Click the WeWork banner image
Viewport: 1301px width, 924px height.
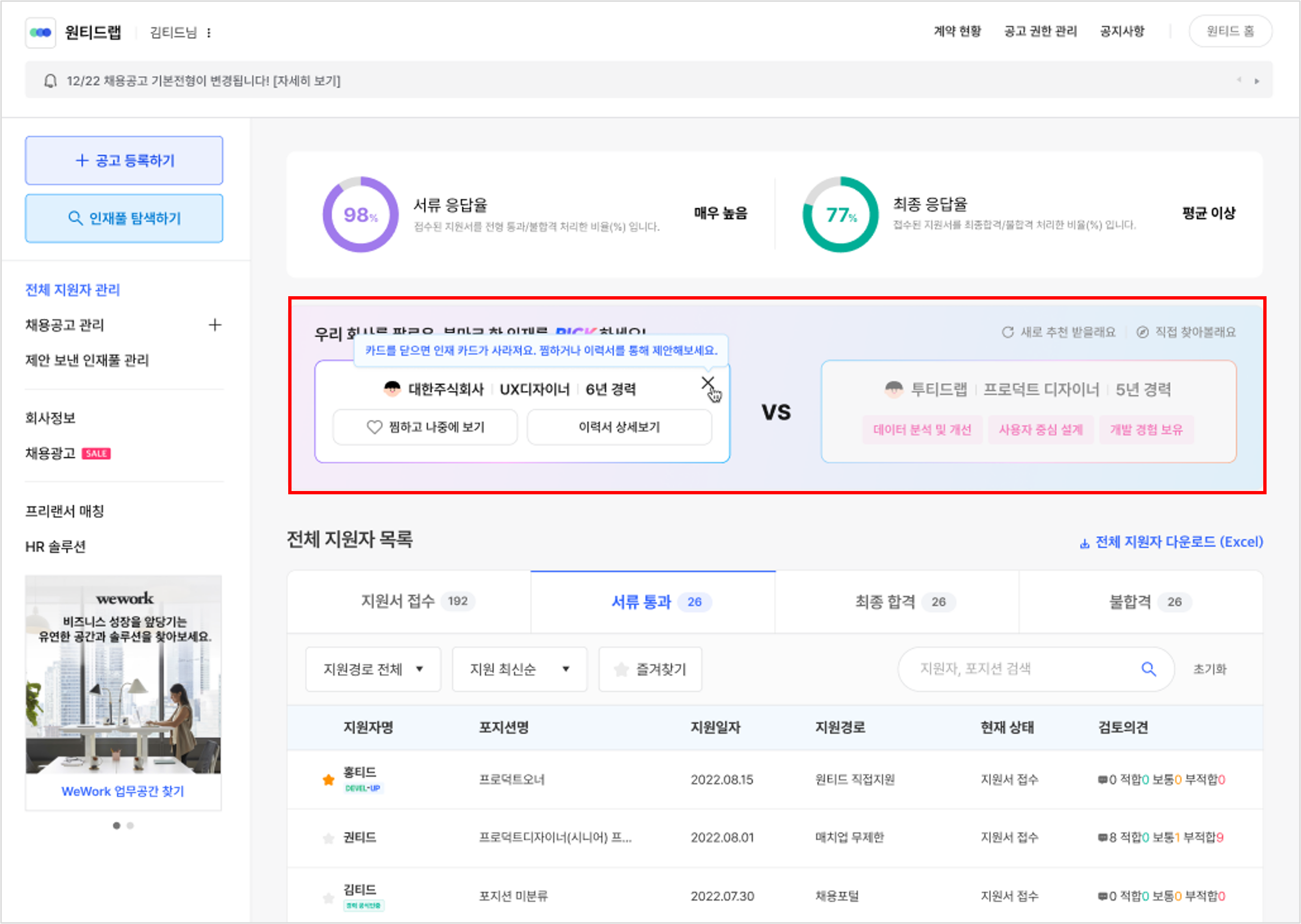click(x=124, y=674)
